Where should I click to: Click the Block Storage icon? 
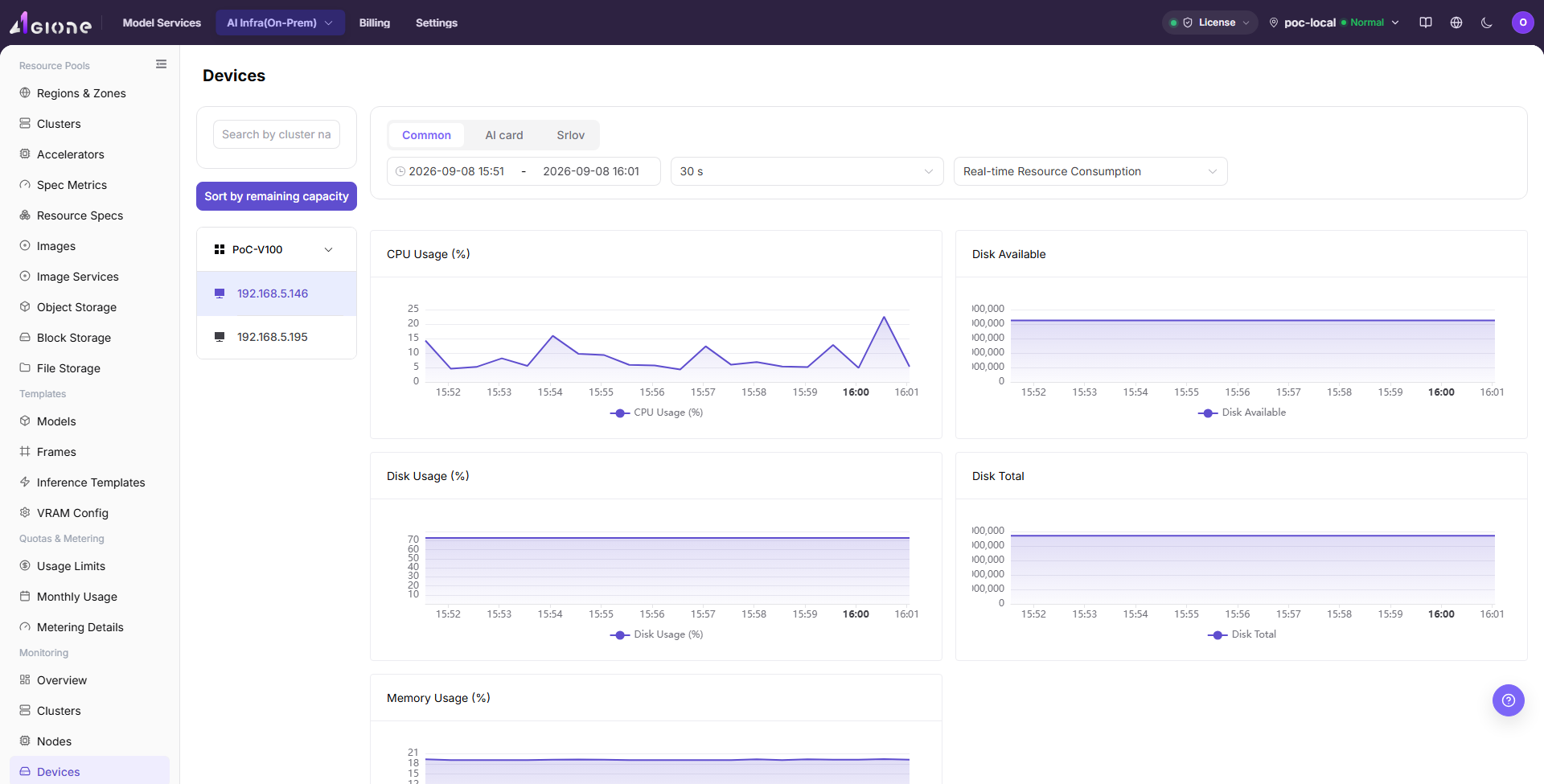pyautogui.click(x=25, y=338)
